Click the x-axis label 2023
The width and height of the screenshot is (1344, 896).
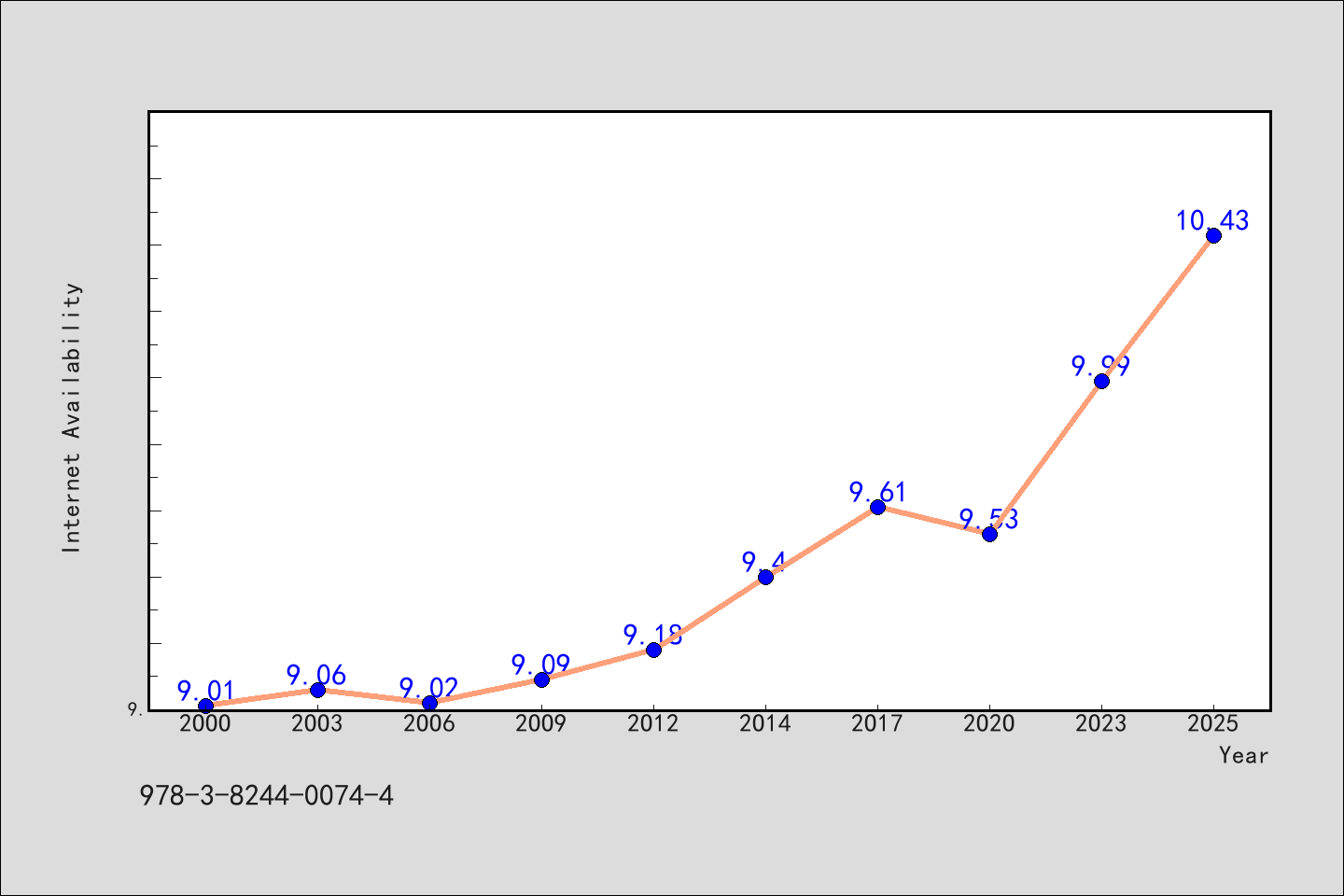click(1101, 724)
